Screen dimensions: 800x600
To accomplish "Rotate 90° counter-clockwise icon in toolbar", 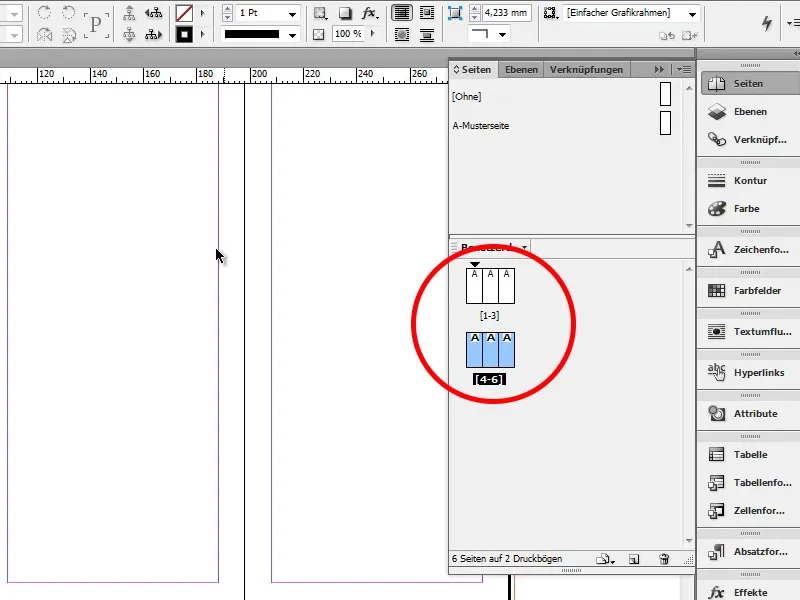I will click(68, 12).
